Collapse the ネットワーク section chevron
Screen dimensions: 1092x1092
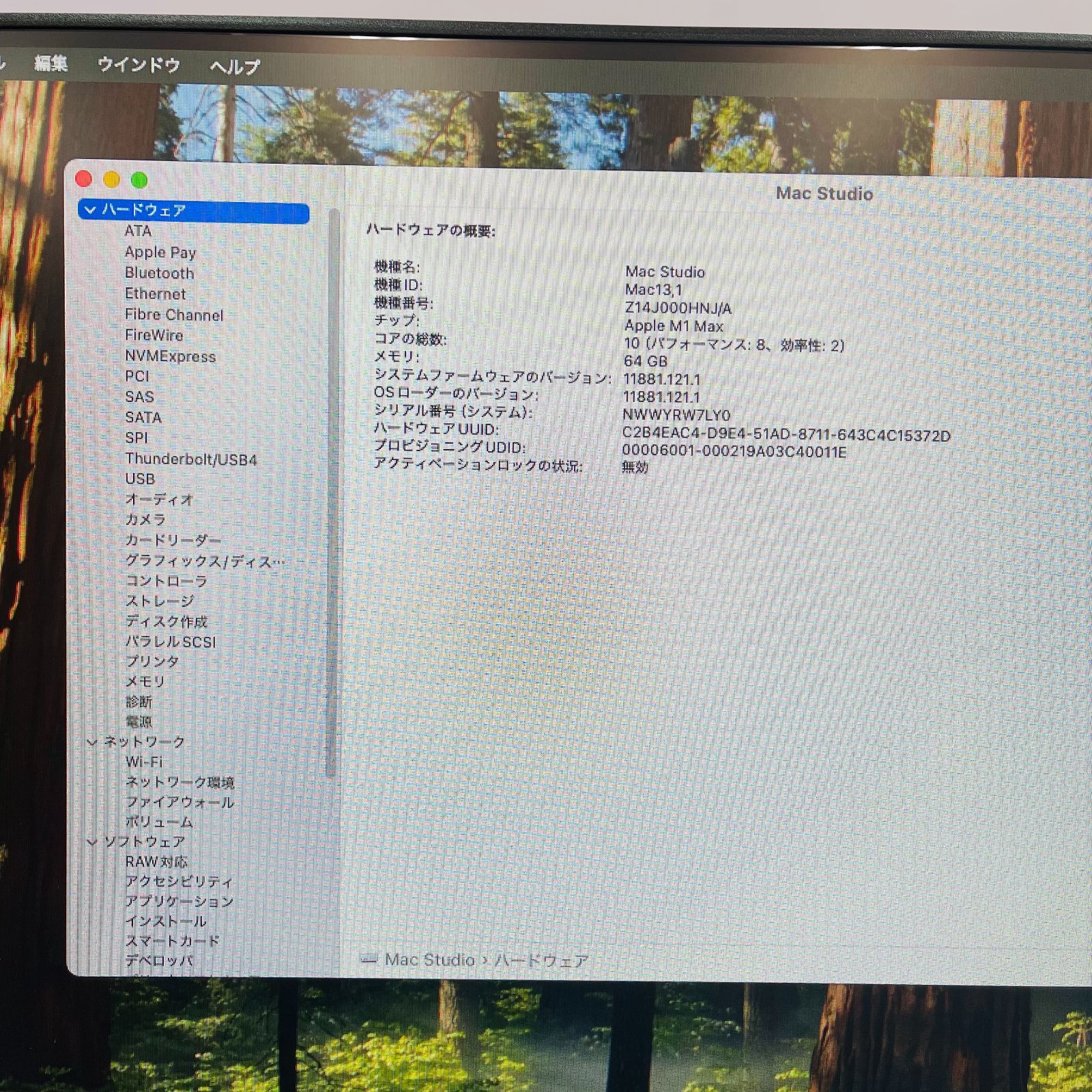[93, 742]
